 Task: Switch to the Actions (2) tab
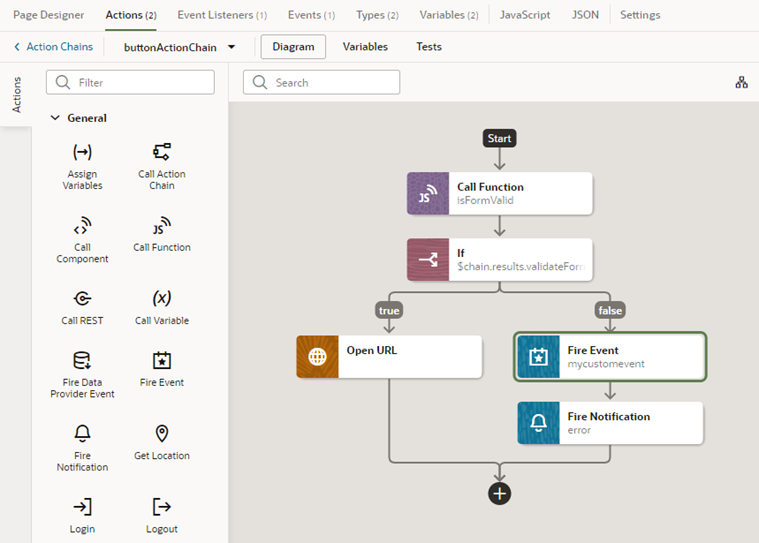pos(131,15)
